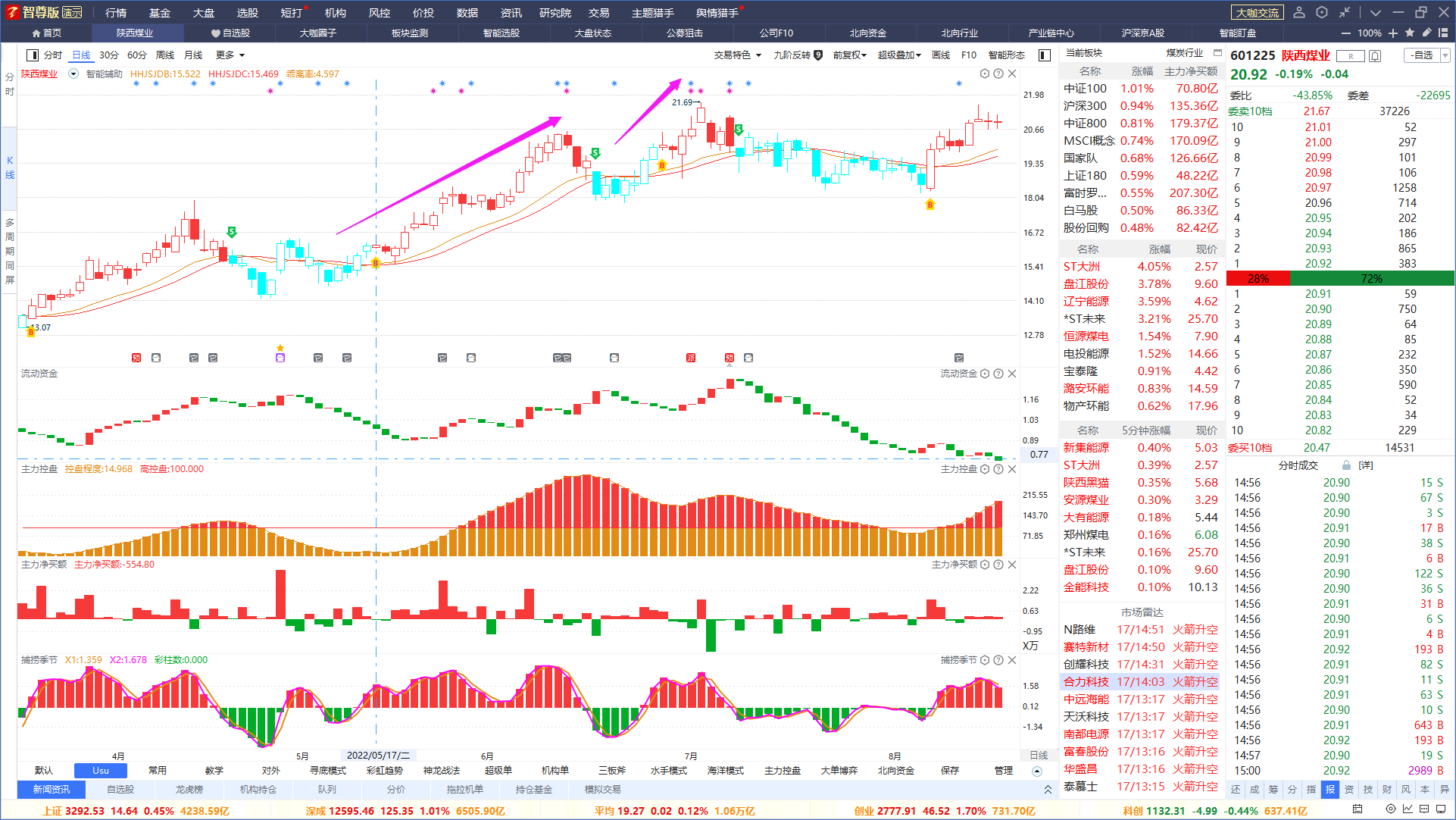This screenshot has width=1456, height=820.
Task: Open settings gear of 流动资金 indicator
Action: tap(985, 374)
